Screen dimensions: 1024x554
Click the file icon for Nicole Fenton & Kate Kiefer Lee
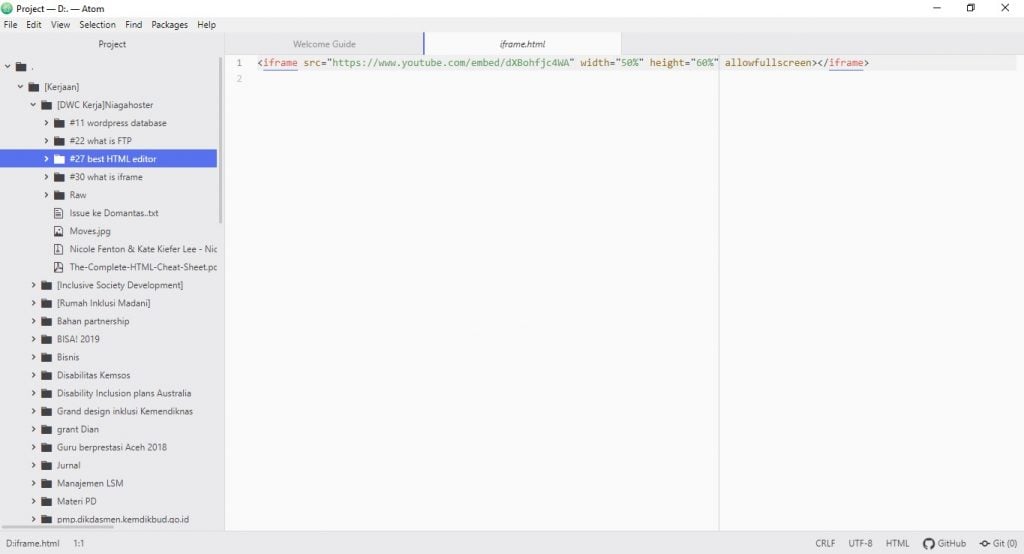[59, 249]
